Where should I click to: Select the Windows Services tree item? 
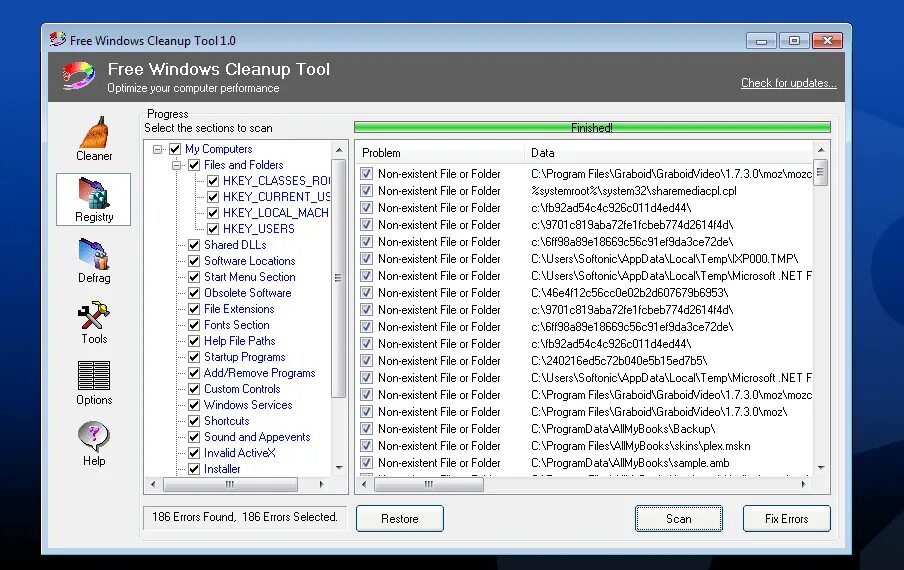[248, 405]
